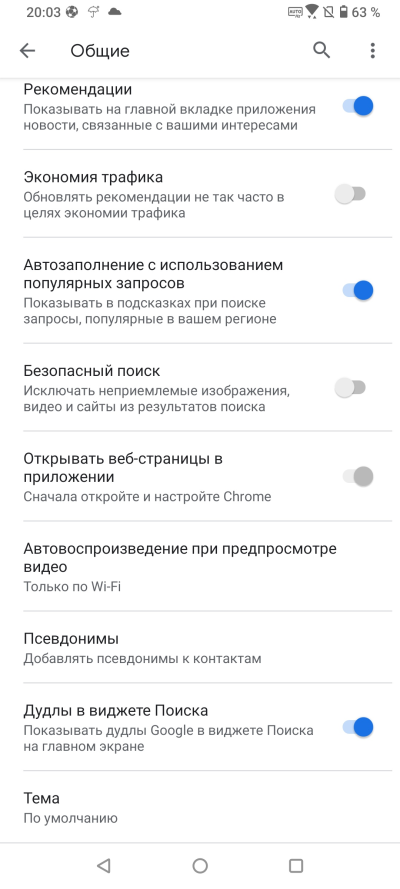This screenshot has width=400, height=889.
Task: Toggle Автозаполнение с использованием популярных запросов
Action: pos(358,290)
